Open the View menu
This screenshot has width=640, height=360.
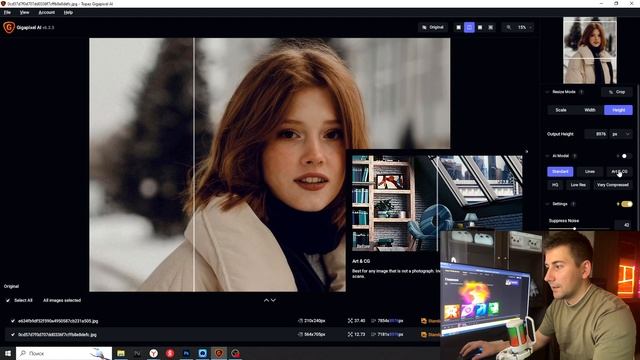[x=24, y=13]
